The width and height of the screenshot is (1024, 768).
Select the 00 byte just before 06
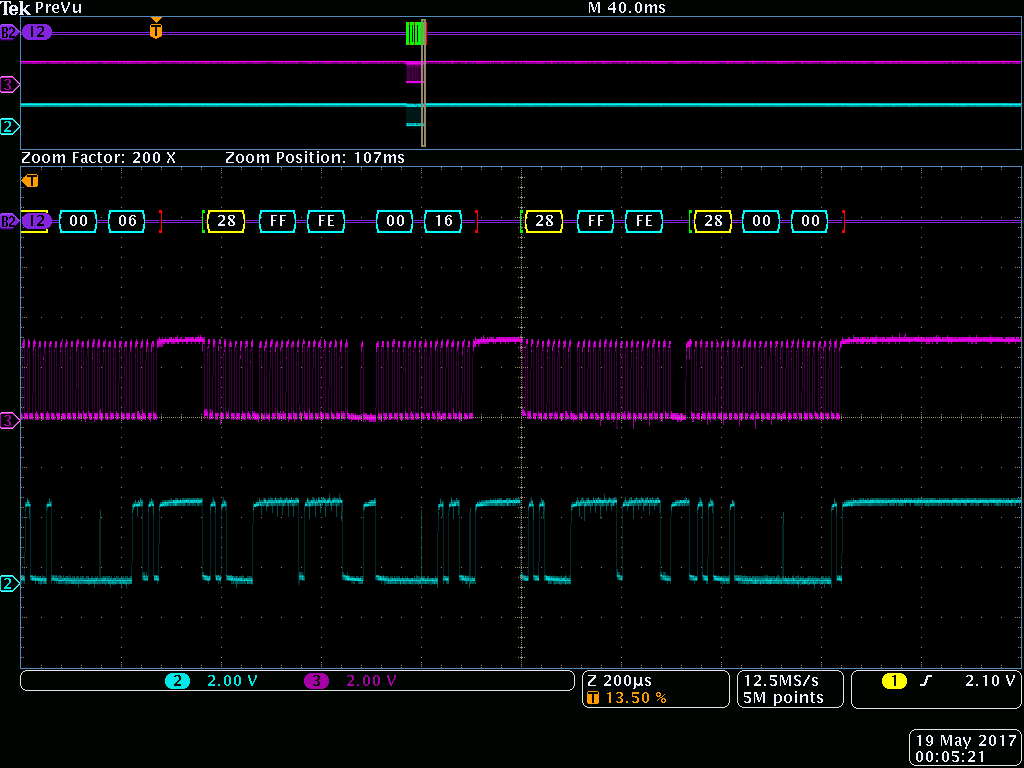click(x=78, y=221)
